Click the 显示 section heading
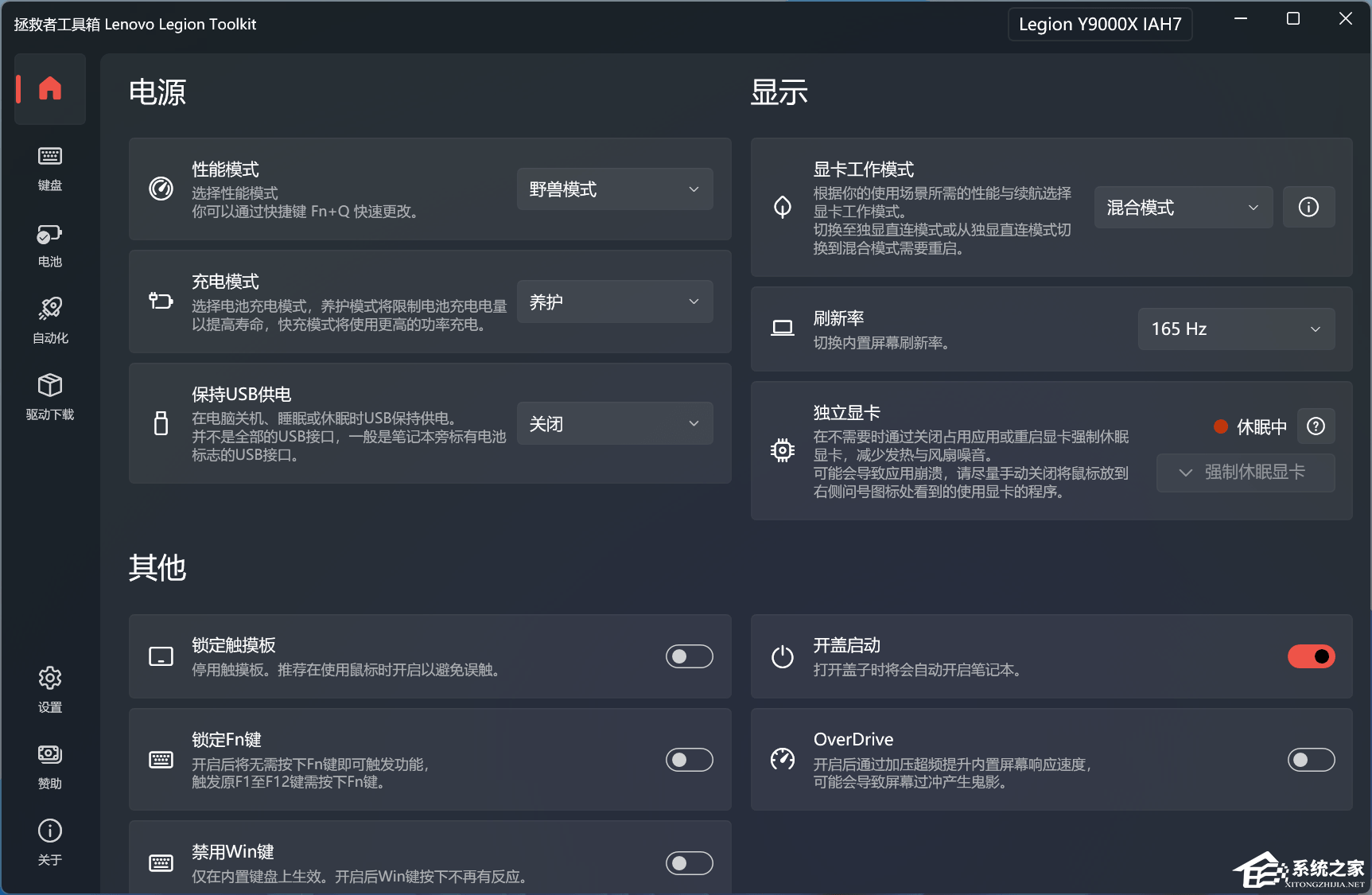 tap(779, 92)
